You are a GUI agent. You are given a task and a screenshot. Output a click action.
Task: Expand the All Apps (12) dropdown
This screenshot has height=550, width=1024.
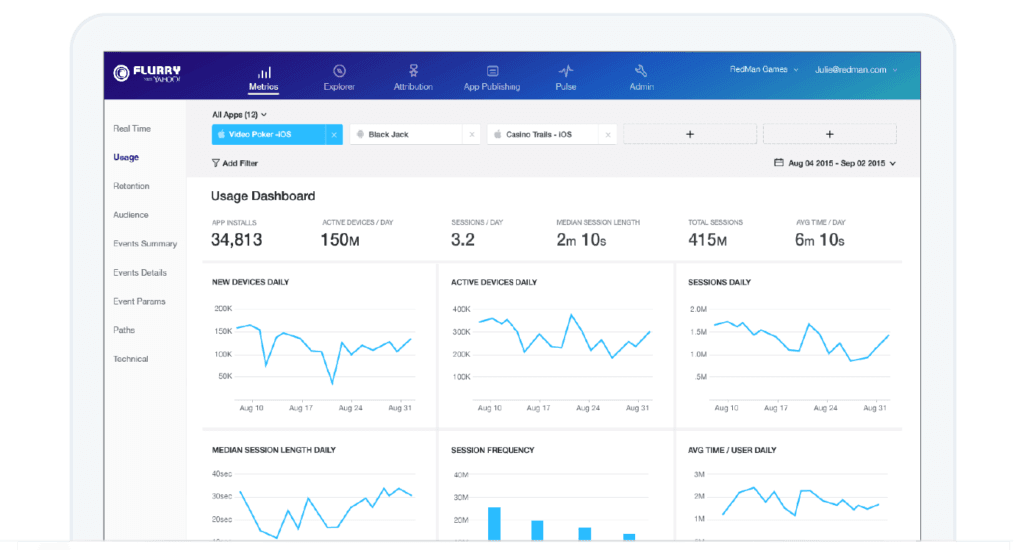(x=239, y=114)
